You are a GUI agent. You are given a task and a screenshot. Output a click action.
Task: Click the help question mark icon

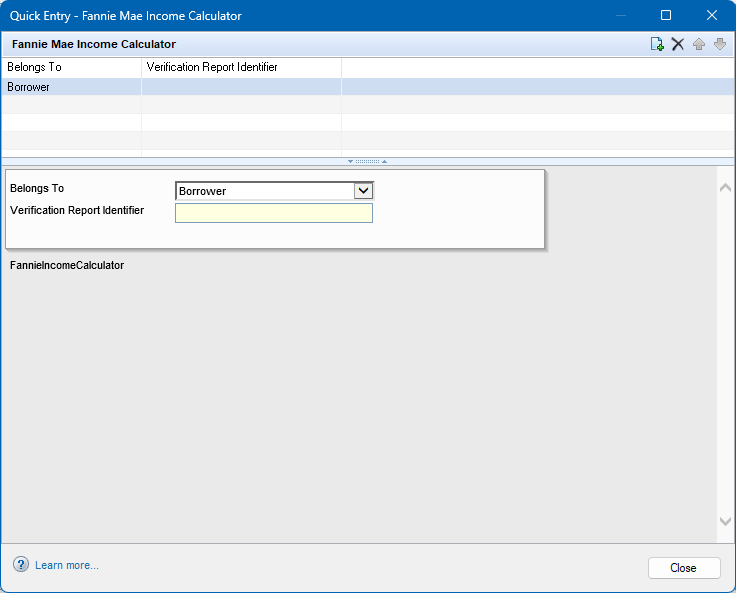[21, 564]
